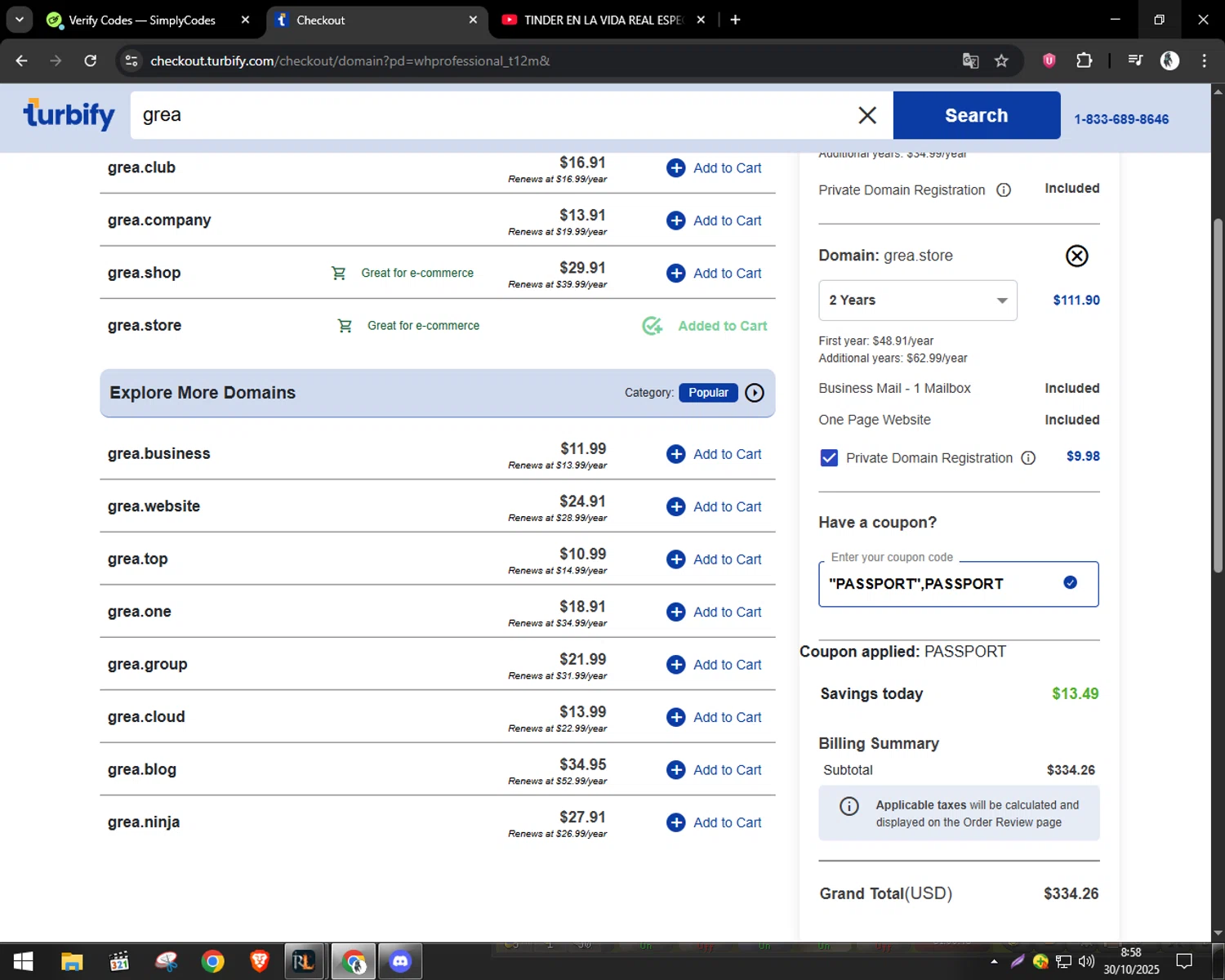The image size is (1225, 980).
Task: Click plus icon for grea.blog
Action: (676, 770)
